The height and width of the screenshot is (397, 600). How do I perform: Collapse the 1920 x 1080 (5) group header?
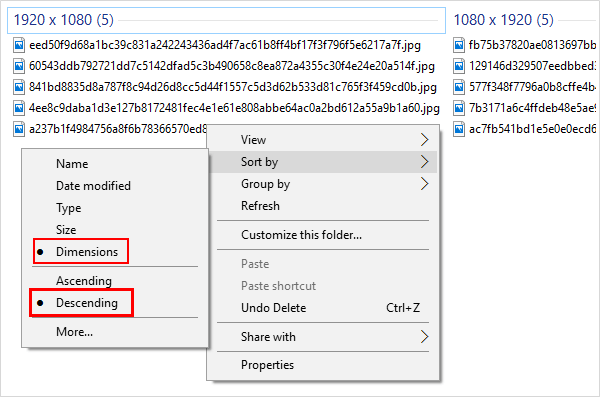[x=226, y=20]
